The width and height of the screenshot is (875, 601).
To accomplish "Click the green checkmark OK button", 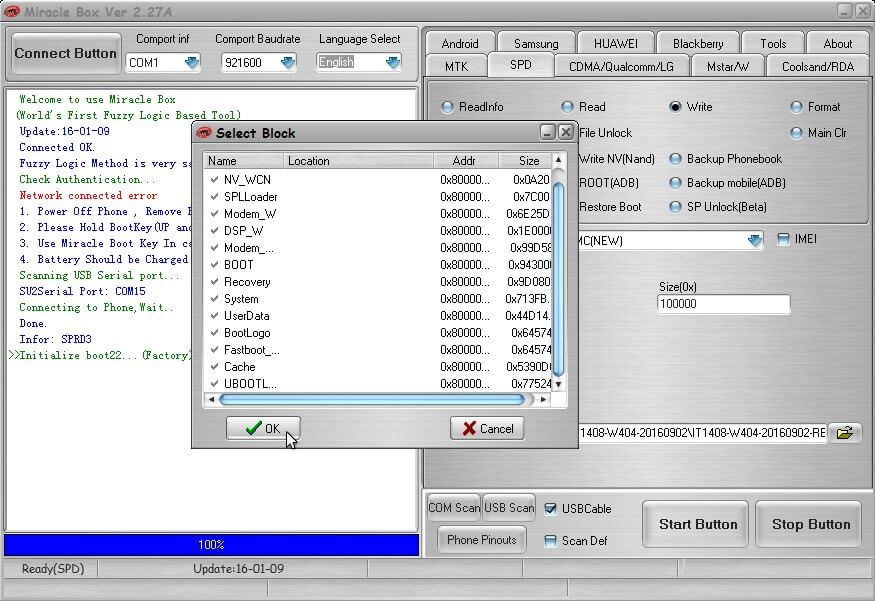I will click(x=263, y=428).
